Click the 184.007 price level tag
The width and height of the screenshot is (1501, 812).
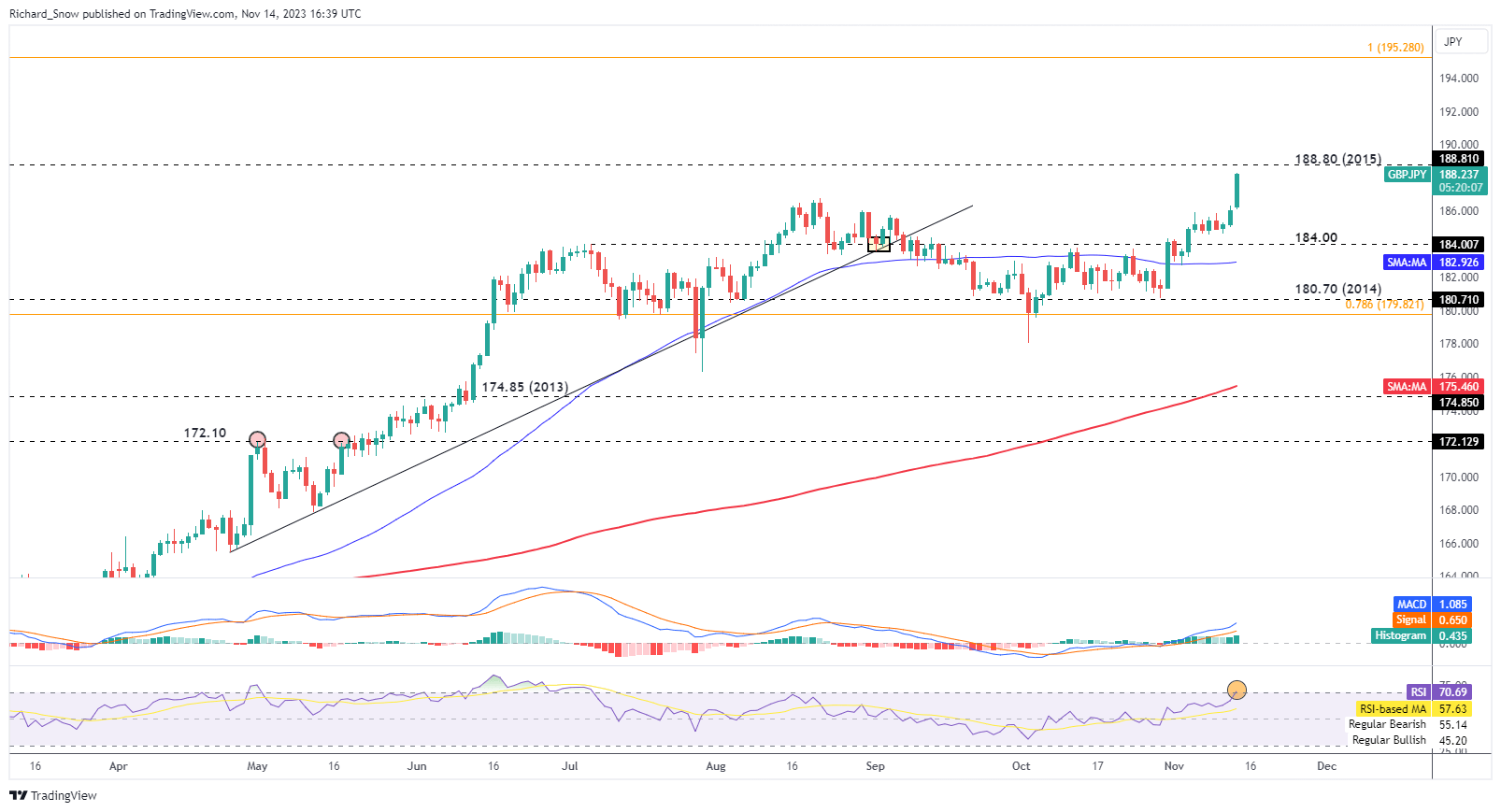coord(1459,245)
